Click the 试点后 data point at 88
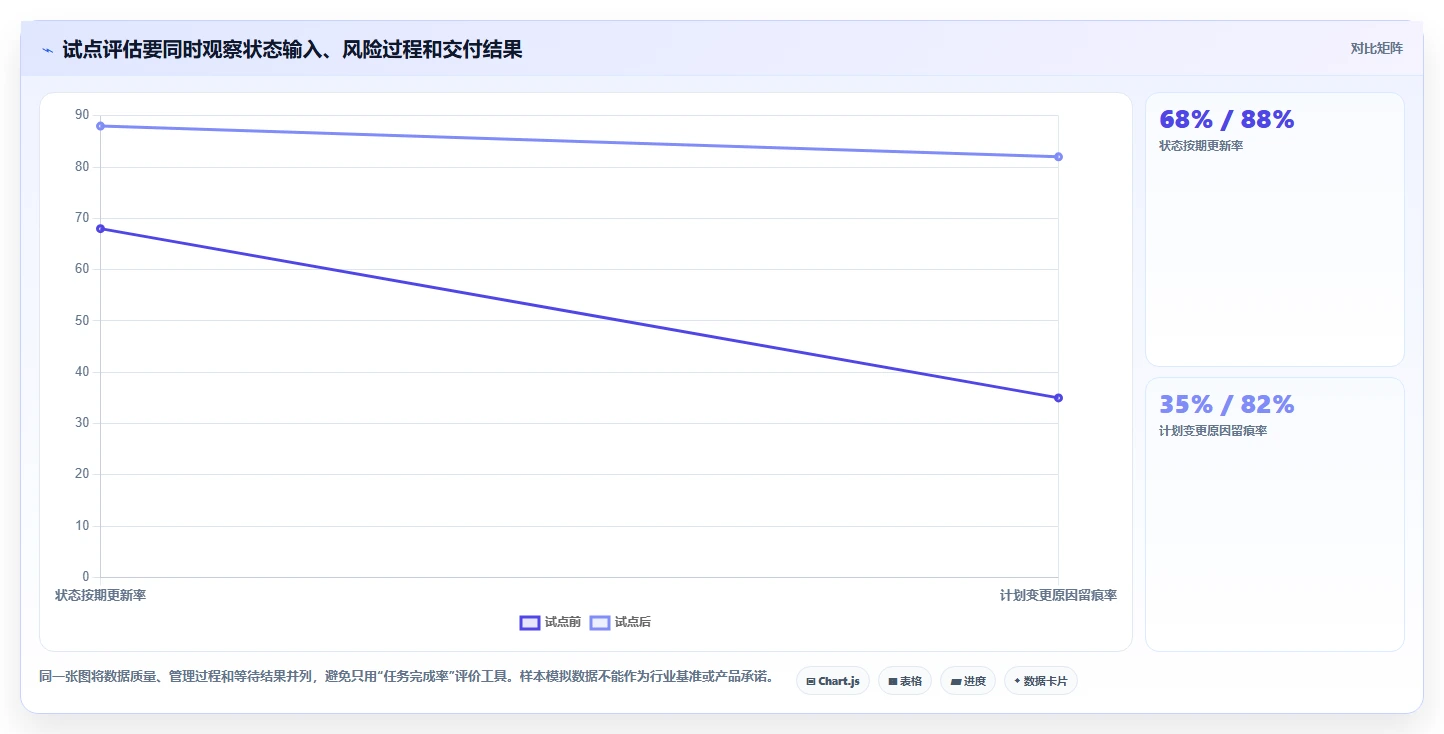The image size is (1444, 734). pos(100,126)
